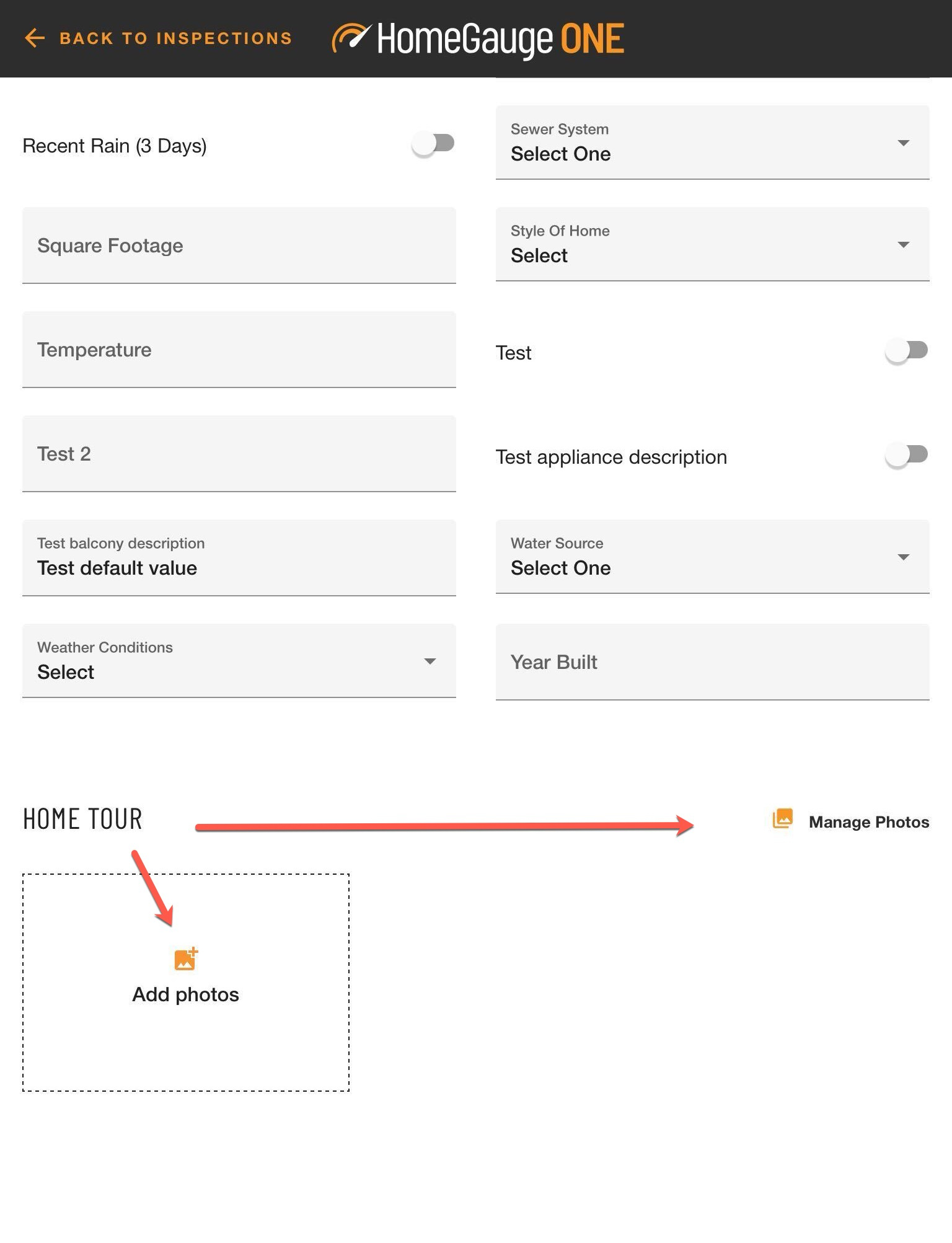Select the Test 2 input field
This screenshot has width=952, height=1243.
[239, 454]
